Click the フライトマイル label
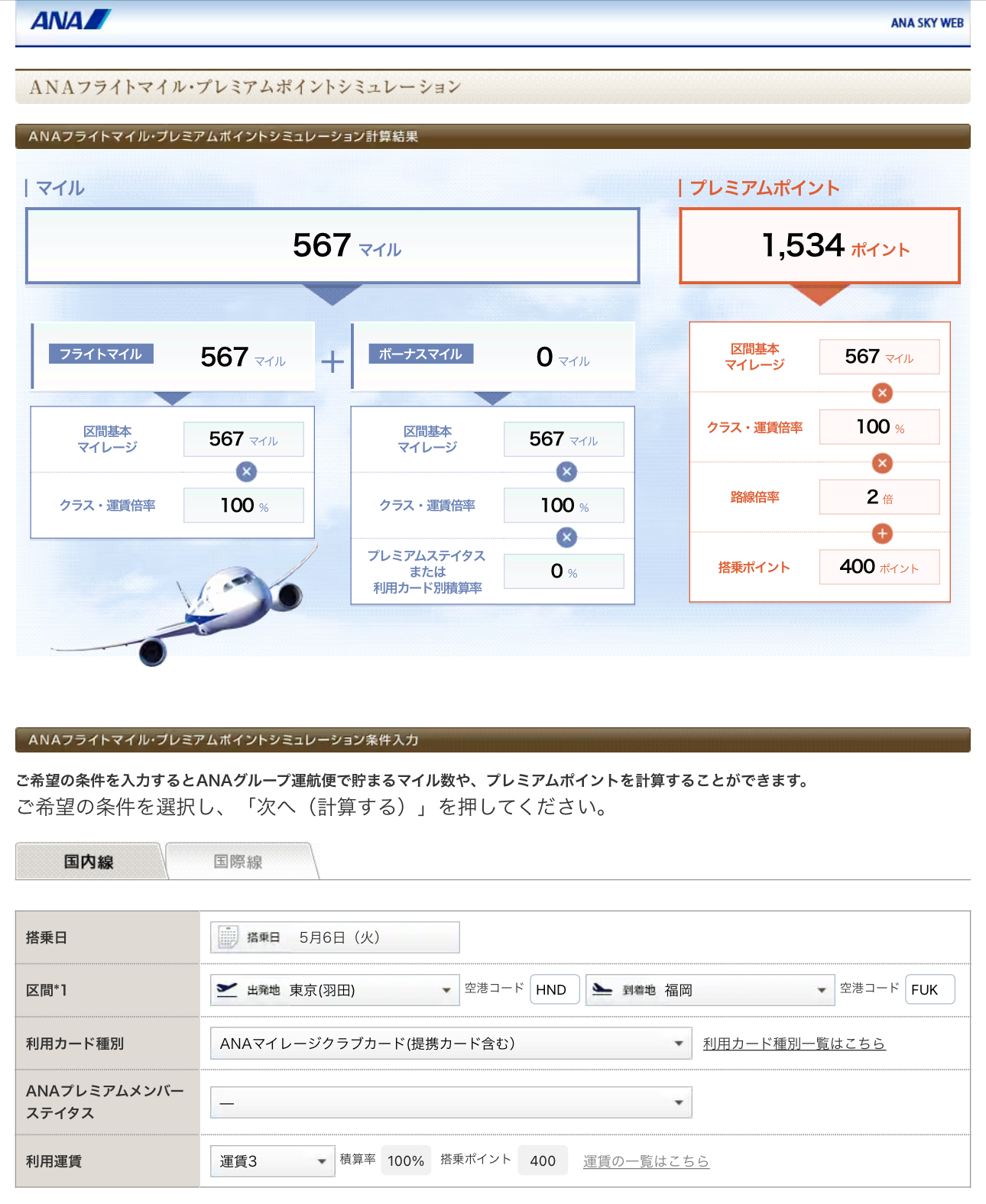The image size is (986, 1204). (101, 354)
